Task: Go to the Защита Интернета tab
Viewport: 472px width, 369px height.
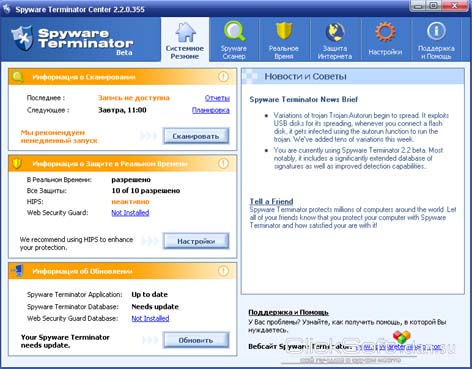Action: click(x=335, y=40)
